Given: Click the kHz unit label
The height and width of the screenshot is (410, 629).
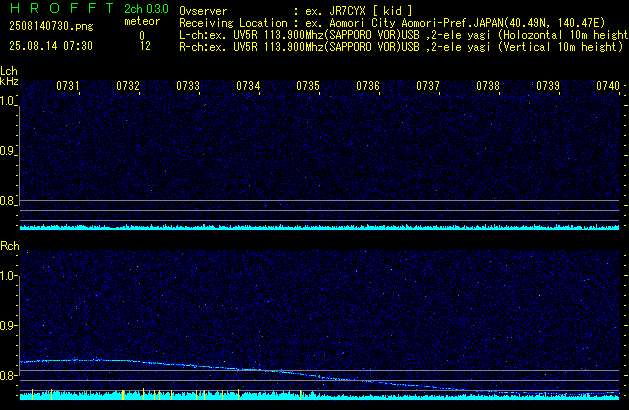Looking at the screenshot, I should (9, 81).
